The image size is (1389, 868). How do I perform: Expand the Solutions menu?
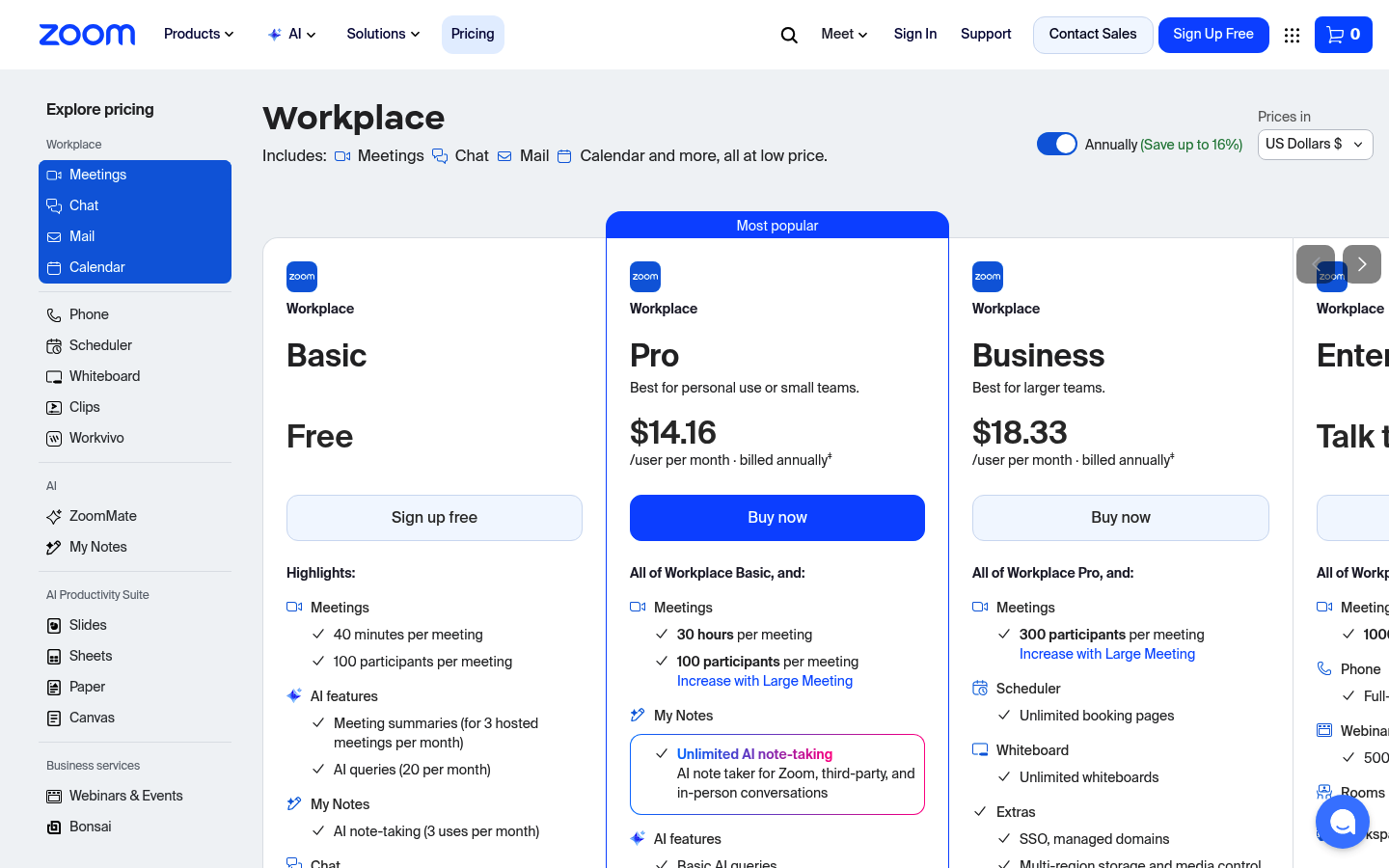coord(383,35)
